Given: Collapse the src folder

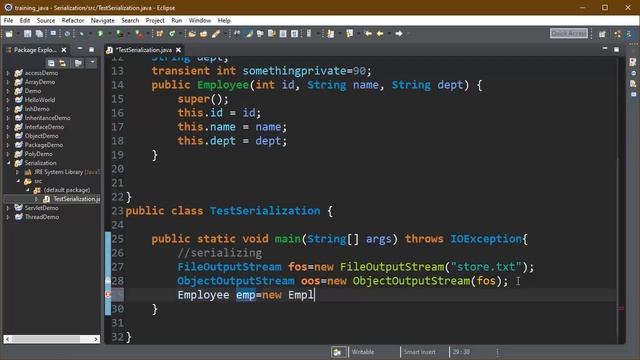Looking at the screenshot, I should tap(18, 181).
